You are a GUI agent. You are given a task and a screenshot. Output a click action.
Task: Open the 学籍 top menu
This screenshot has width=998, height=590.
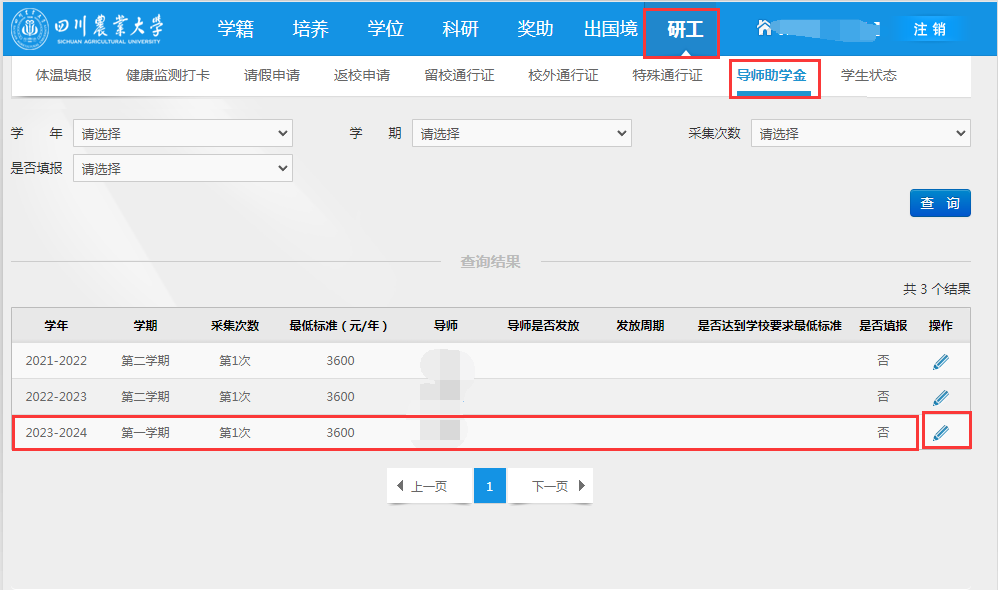coord(236,29)
